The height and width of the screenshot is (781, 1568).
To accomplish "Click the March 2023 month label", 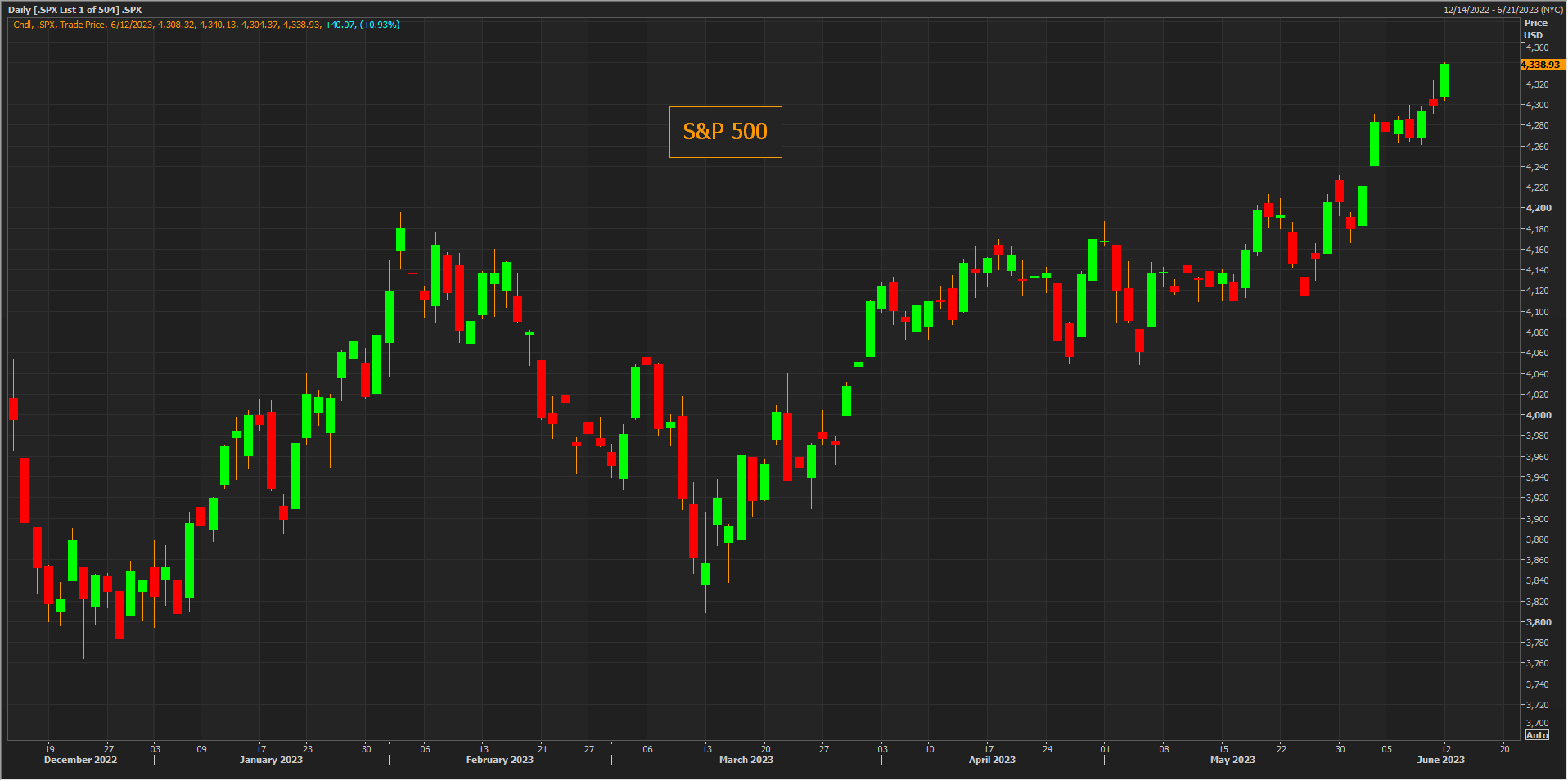I will 746,761.
